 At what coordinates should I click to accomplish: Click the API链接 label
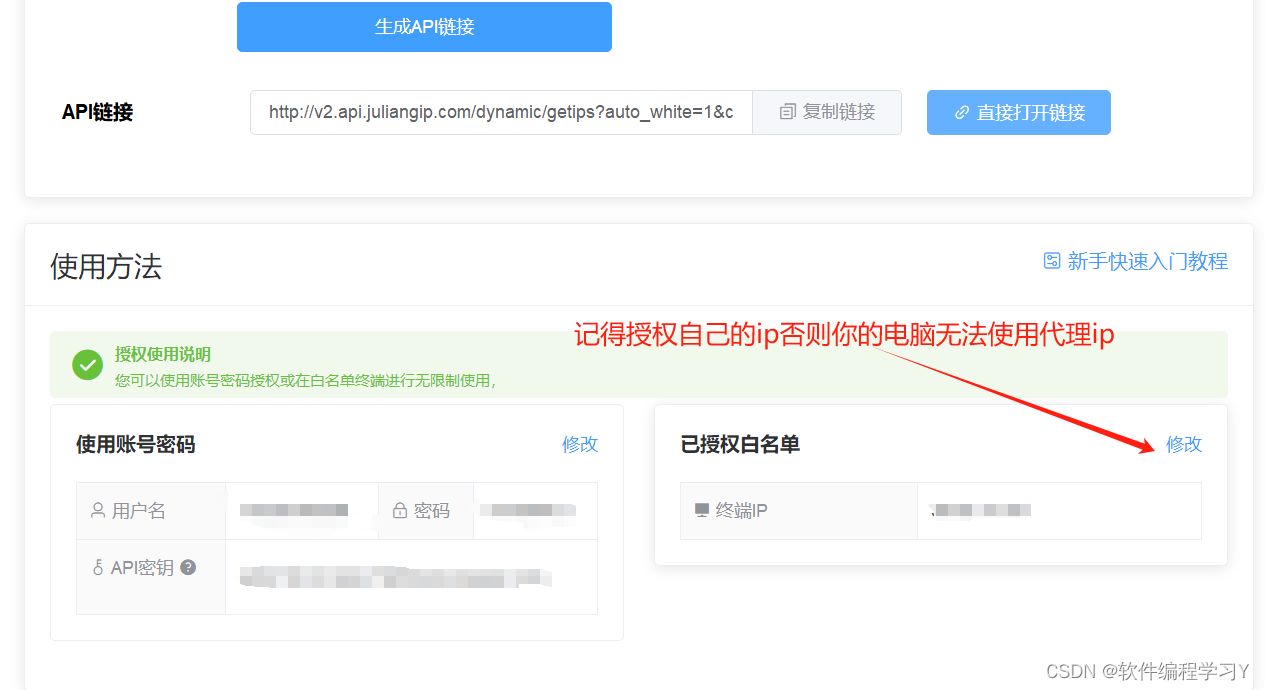97,112
